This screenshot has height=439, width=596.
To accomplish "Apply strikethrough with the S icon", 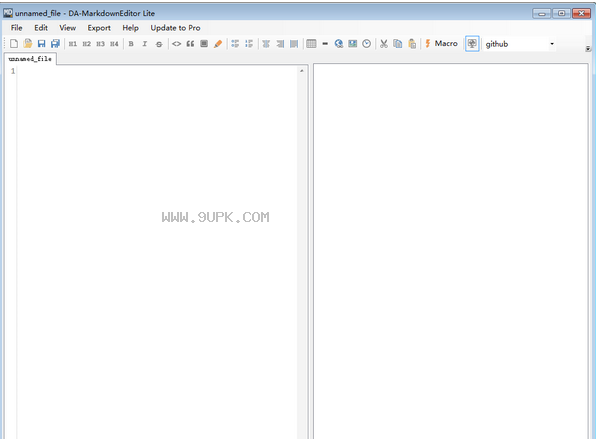I will coord(159,44).
